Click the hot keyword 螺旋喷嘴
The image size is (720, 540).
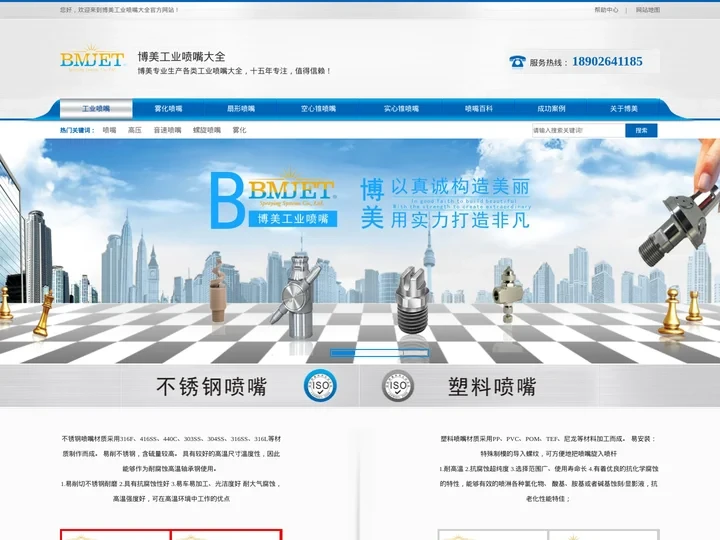click(x=207, y=130)
